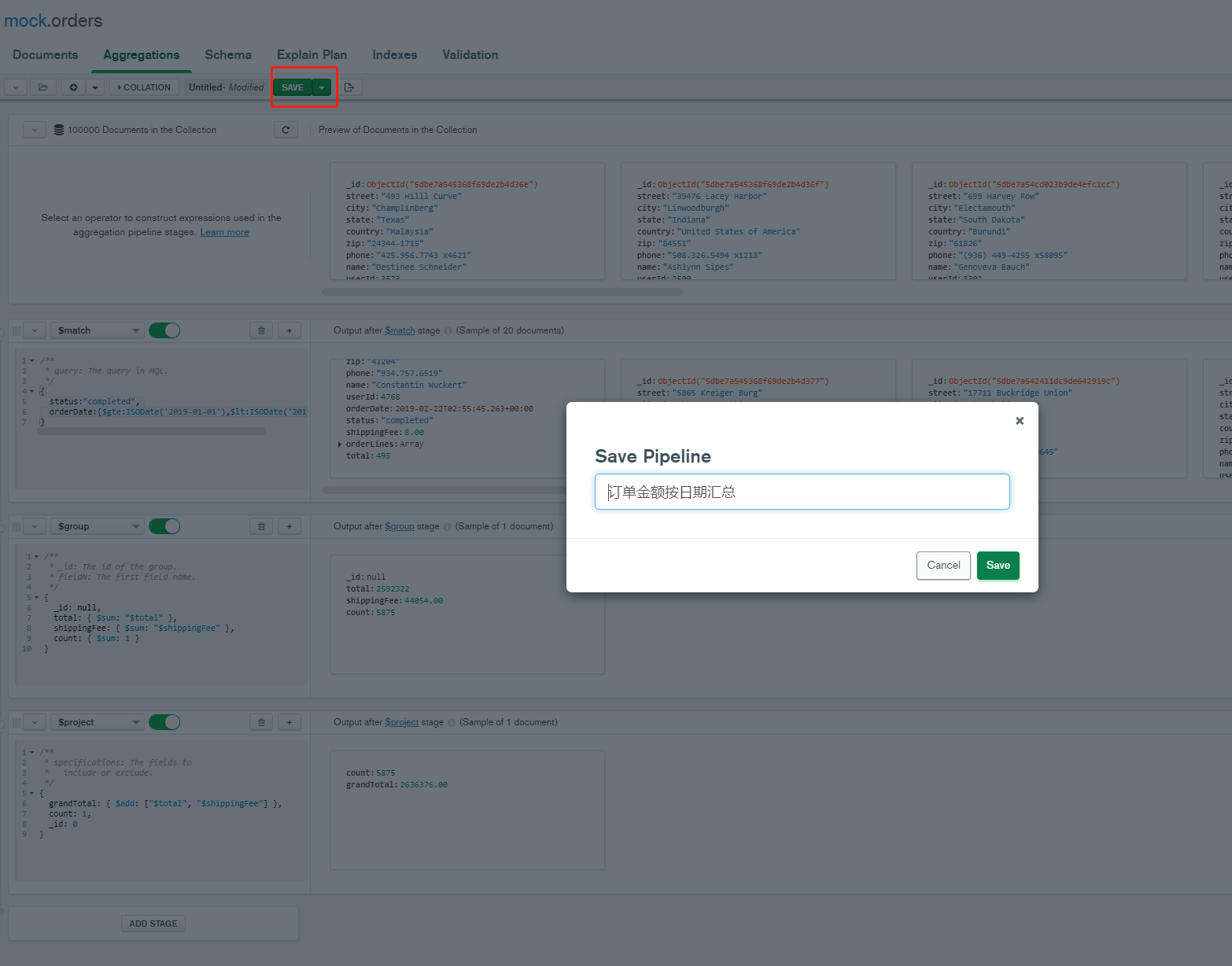Image resolution: width=1232 pixels, height=966 pixels.
Task: Collapse toolbar with leftmost chevron button
Action: click(x=16, y=87)
